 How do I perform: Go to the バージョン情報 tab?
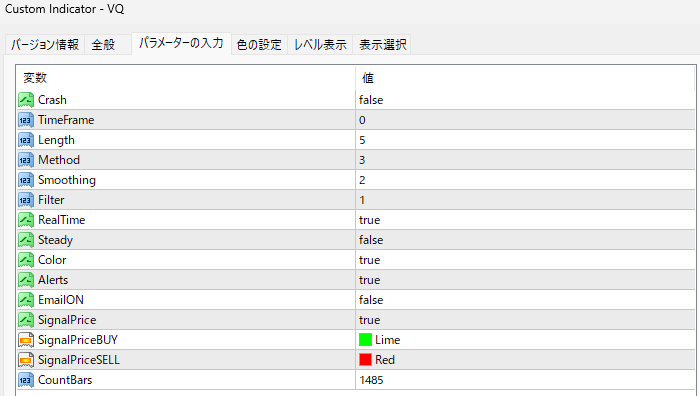pos(45,45)
